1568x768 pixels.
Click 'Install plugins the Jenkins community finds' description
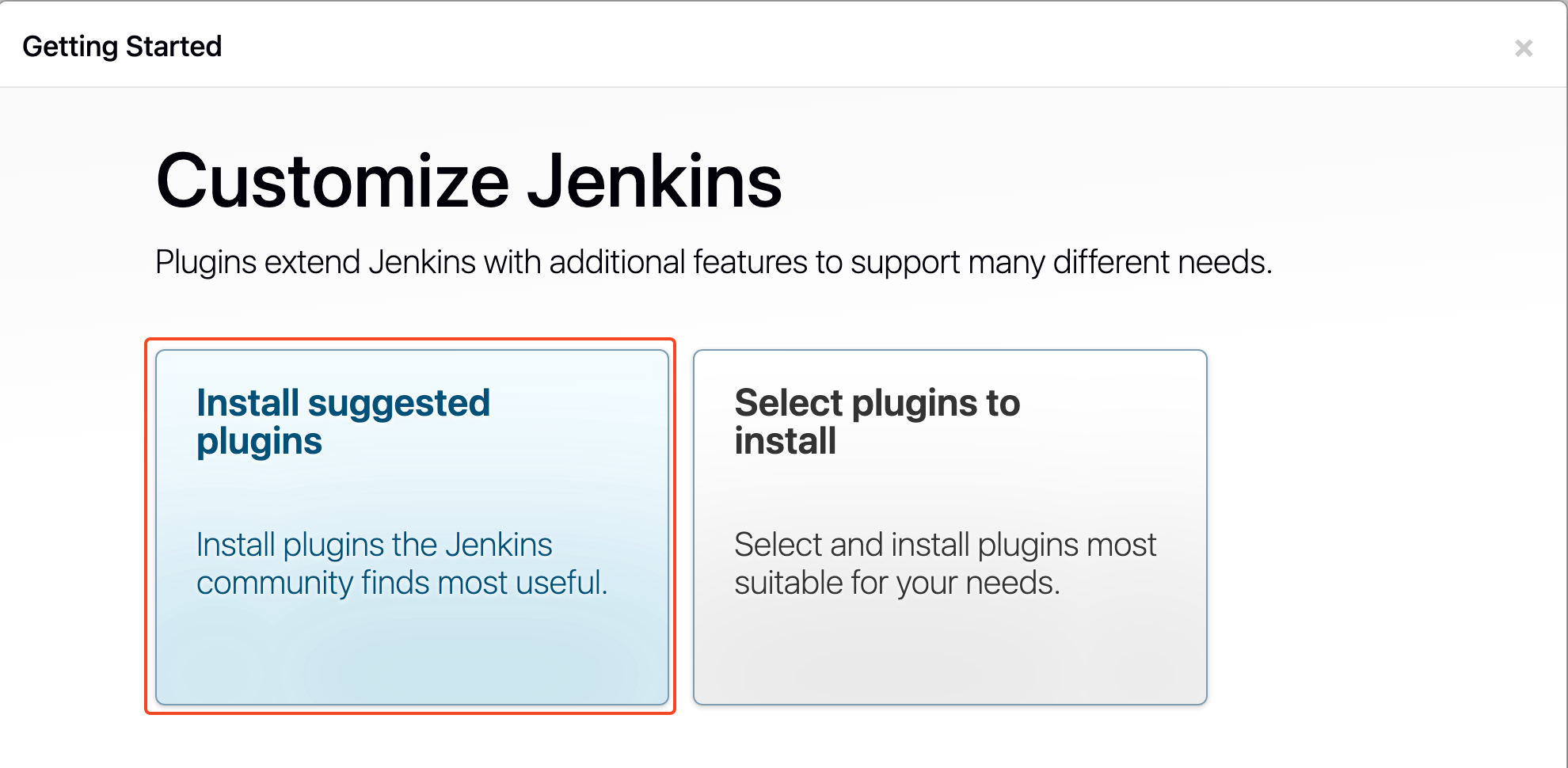click(402, 564)
